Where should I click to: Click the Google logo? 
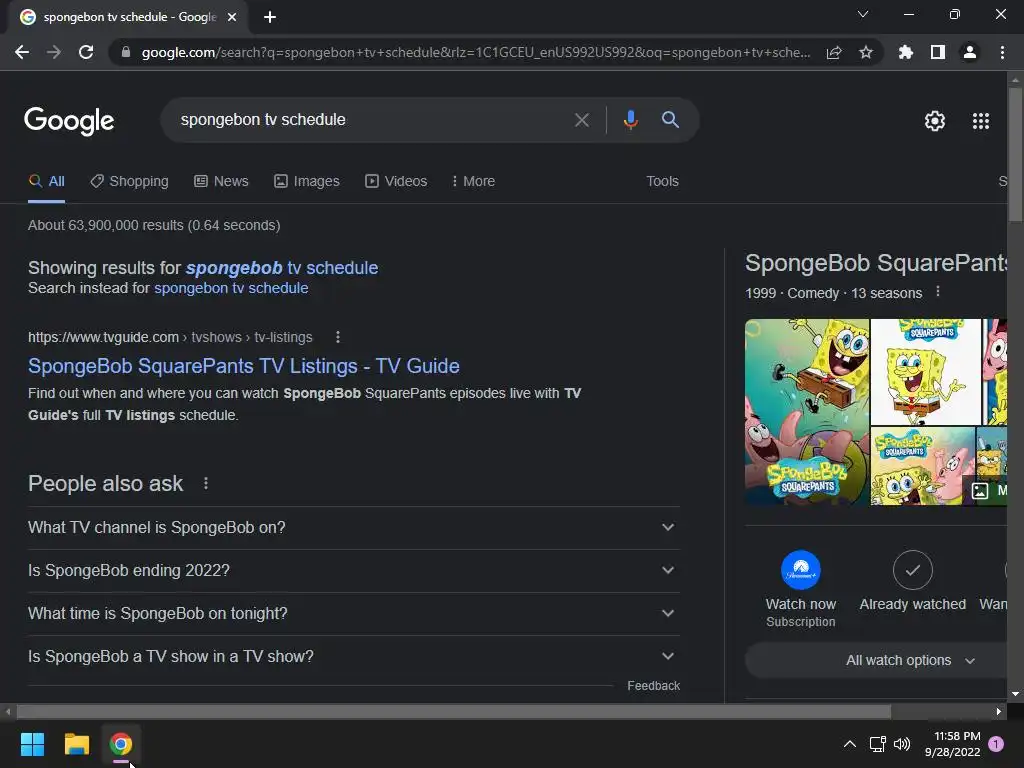point(69,121)
